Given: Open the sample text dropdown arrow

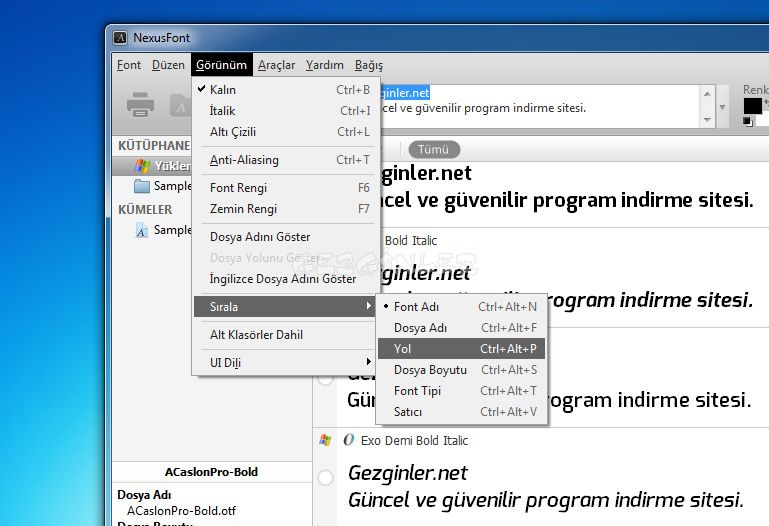Looking at the screenshot, I should point(722,107).
